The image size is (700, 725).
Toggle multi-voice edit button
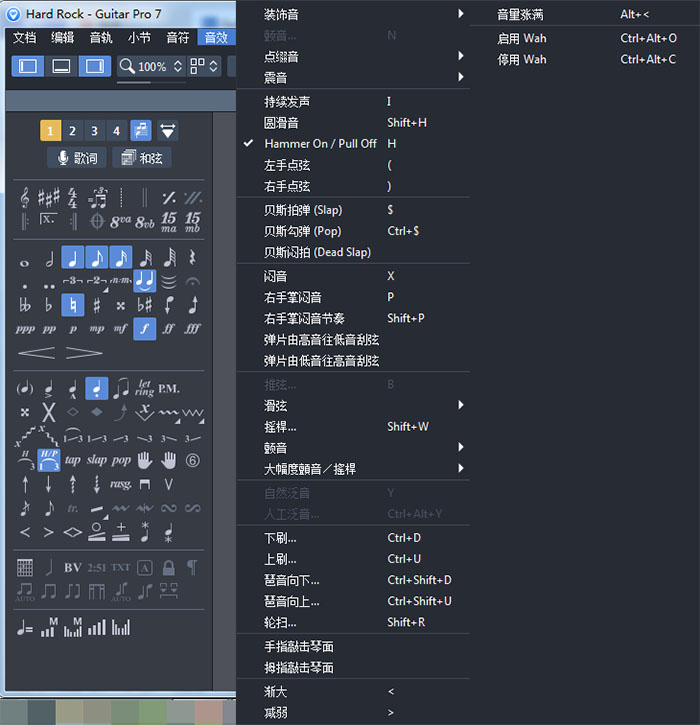(141, 131)
